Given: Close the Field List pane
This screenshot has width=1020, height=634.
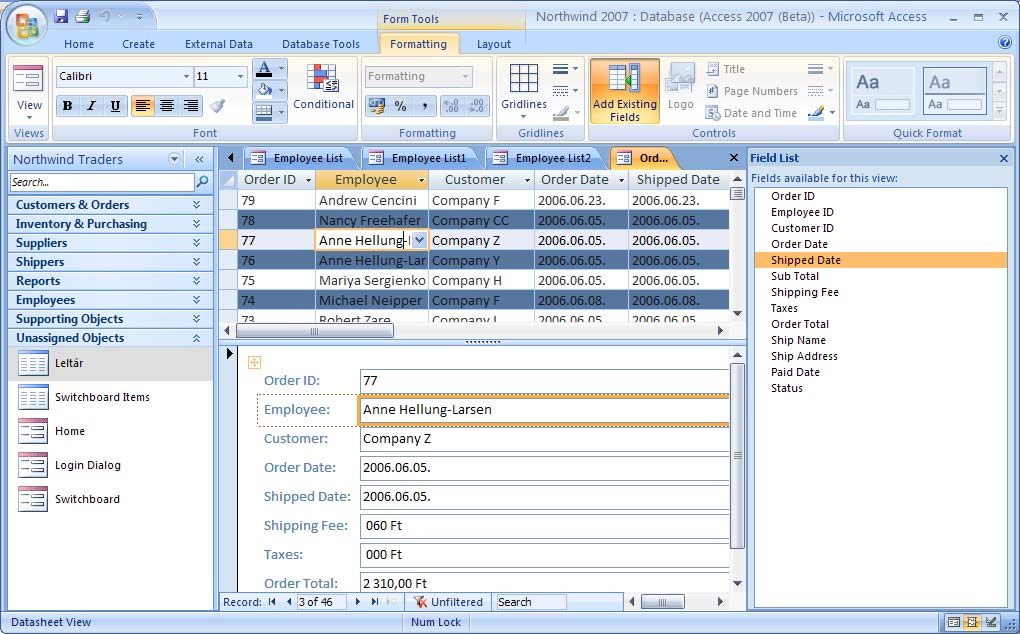Looking at the screenshot, I should point(1004,158).
